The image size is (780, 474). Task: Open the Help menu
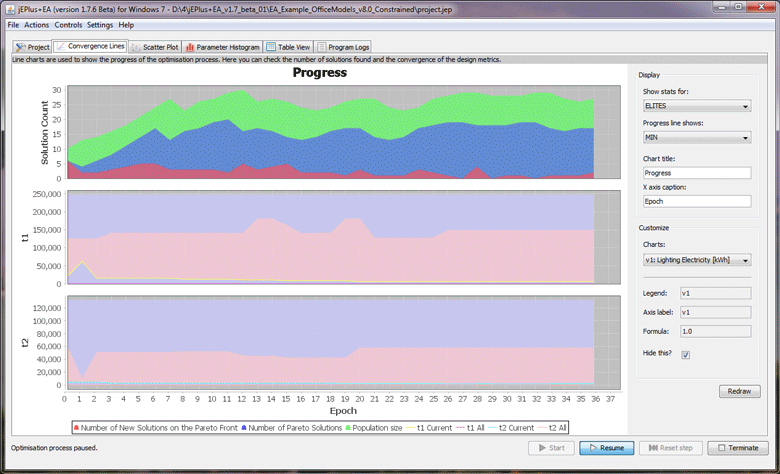coord(126,25)
